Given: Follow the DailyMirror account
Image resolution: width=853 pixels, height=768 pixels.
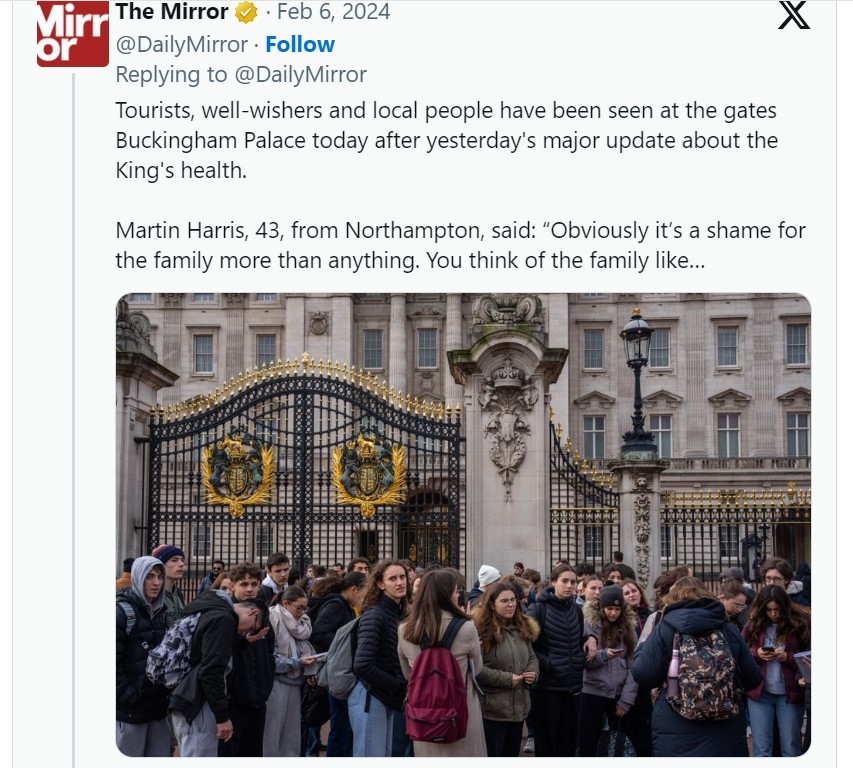Looking at the screenshot, I should tap(300, 45).
